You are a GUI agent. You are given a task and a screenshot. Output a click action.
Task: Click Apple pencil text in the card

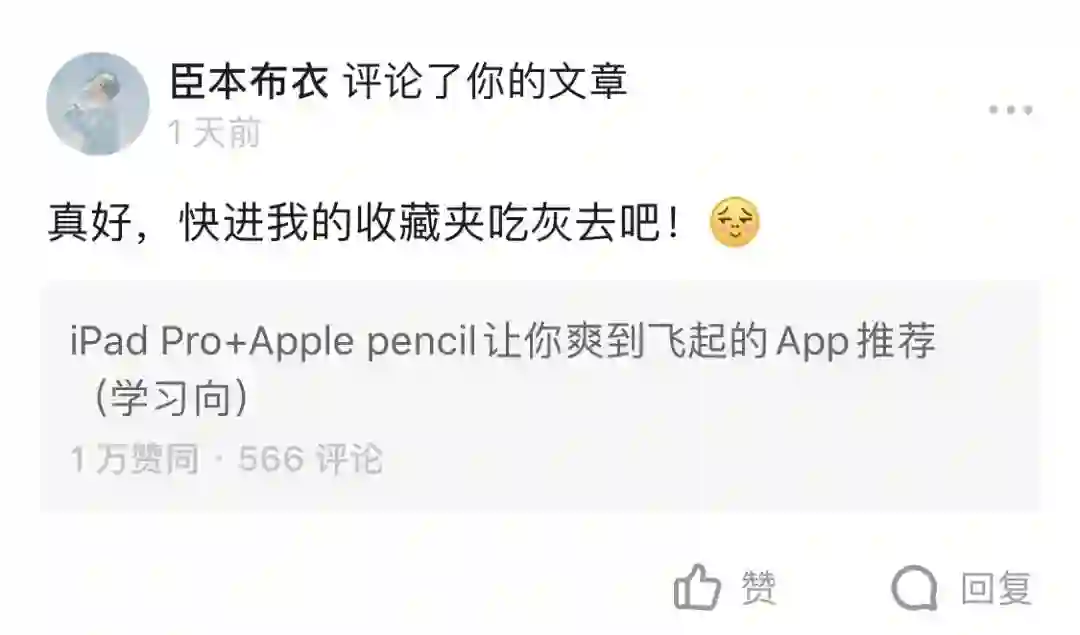tap(363, 340)
